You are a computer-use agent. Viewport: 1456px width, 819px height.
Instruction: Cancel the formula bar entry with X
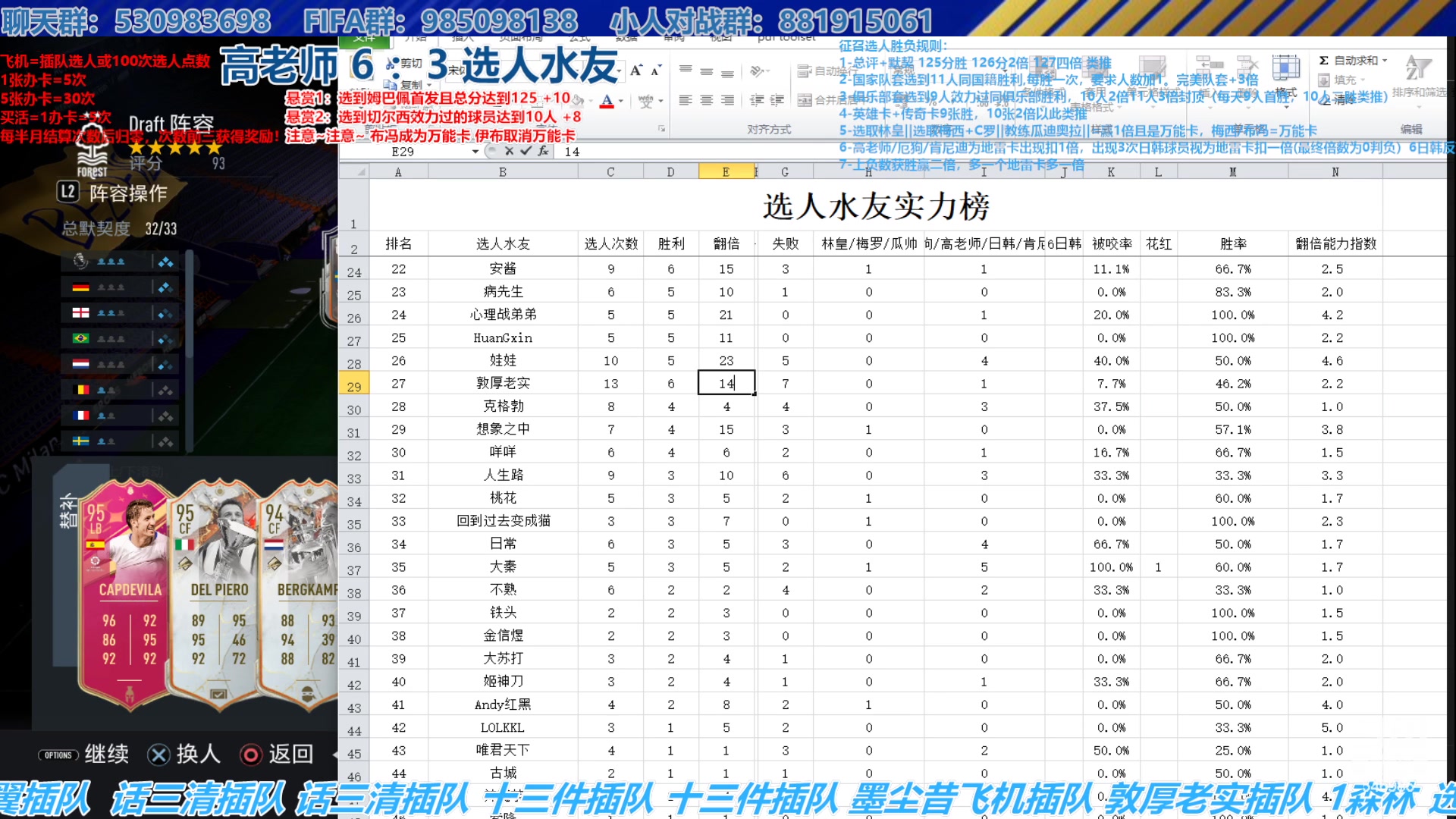[509, 151]
